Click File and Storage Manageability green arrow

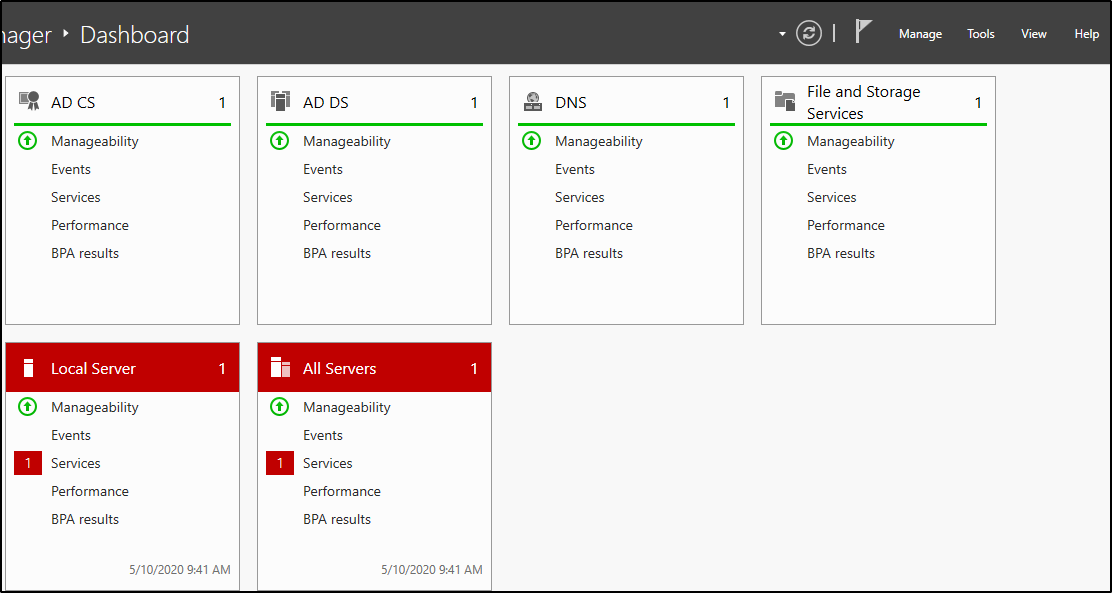click(783, 141)
